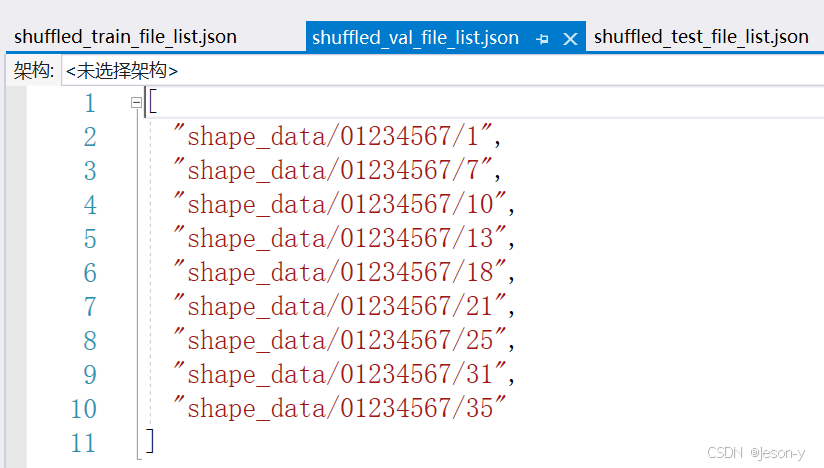Image resolution: width=824 pixels, height=468 pixels.
Task: Pin the shuffled_val_file_list.json tab
Action: coord(543,39)
